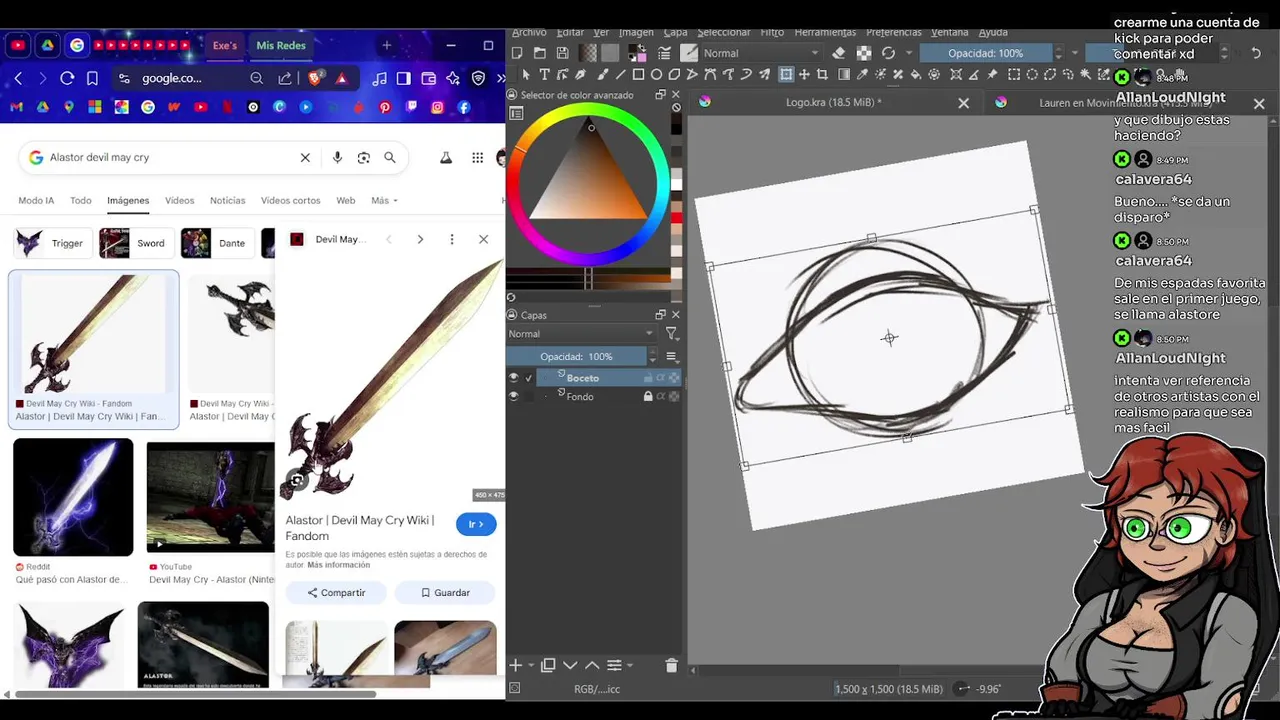Toggle the checkmark on the Boceto layer

click(x=529, y=378)
